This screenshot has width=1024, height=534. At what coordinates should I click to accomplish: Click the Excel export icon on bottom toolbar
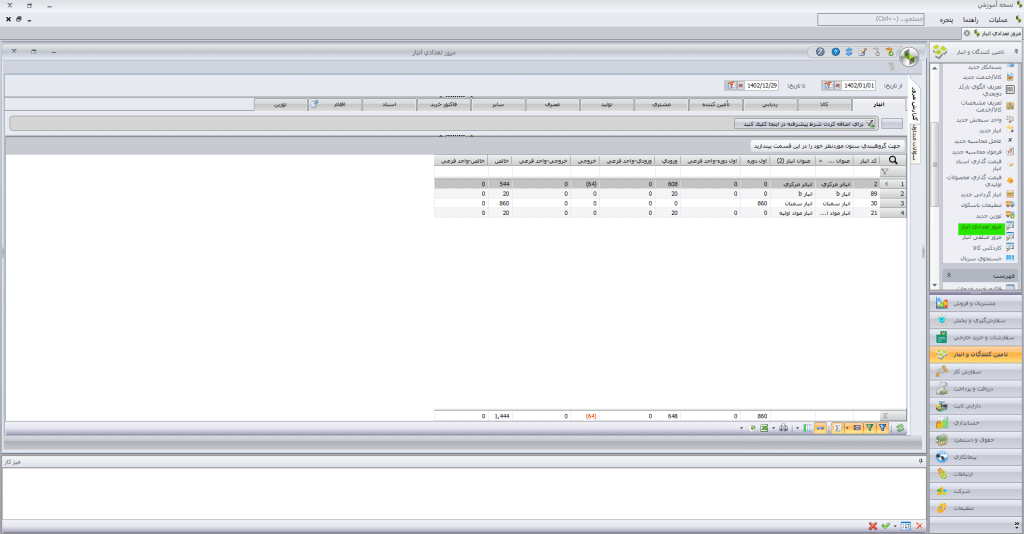point(763,428)
